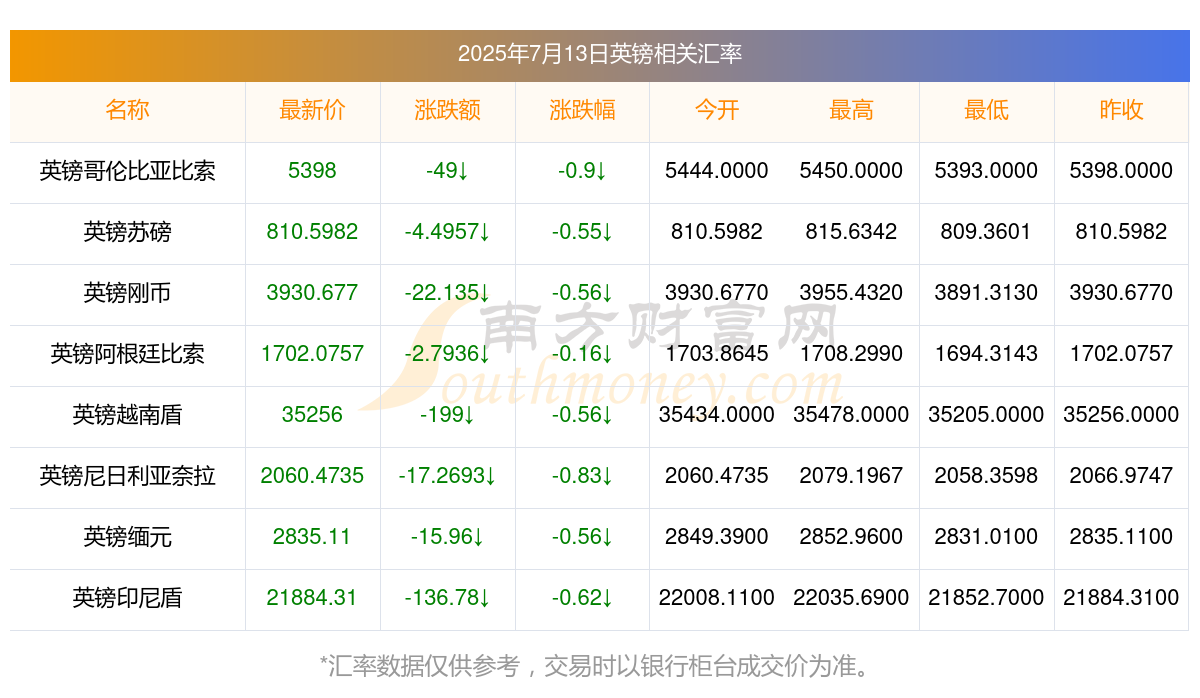
Task: Click the 英镑印尼盾 row name
Action: [127, 598]
